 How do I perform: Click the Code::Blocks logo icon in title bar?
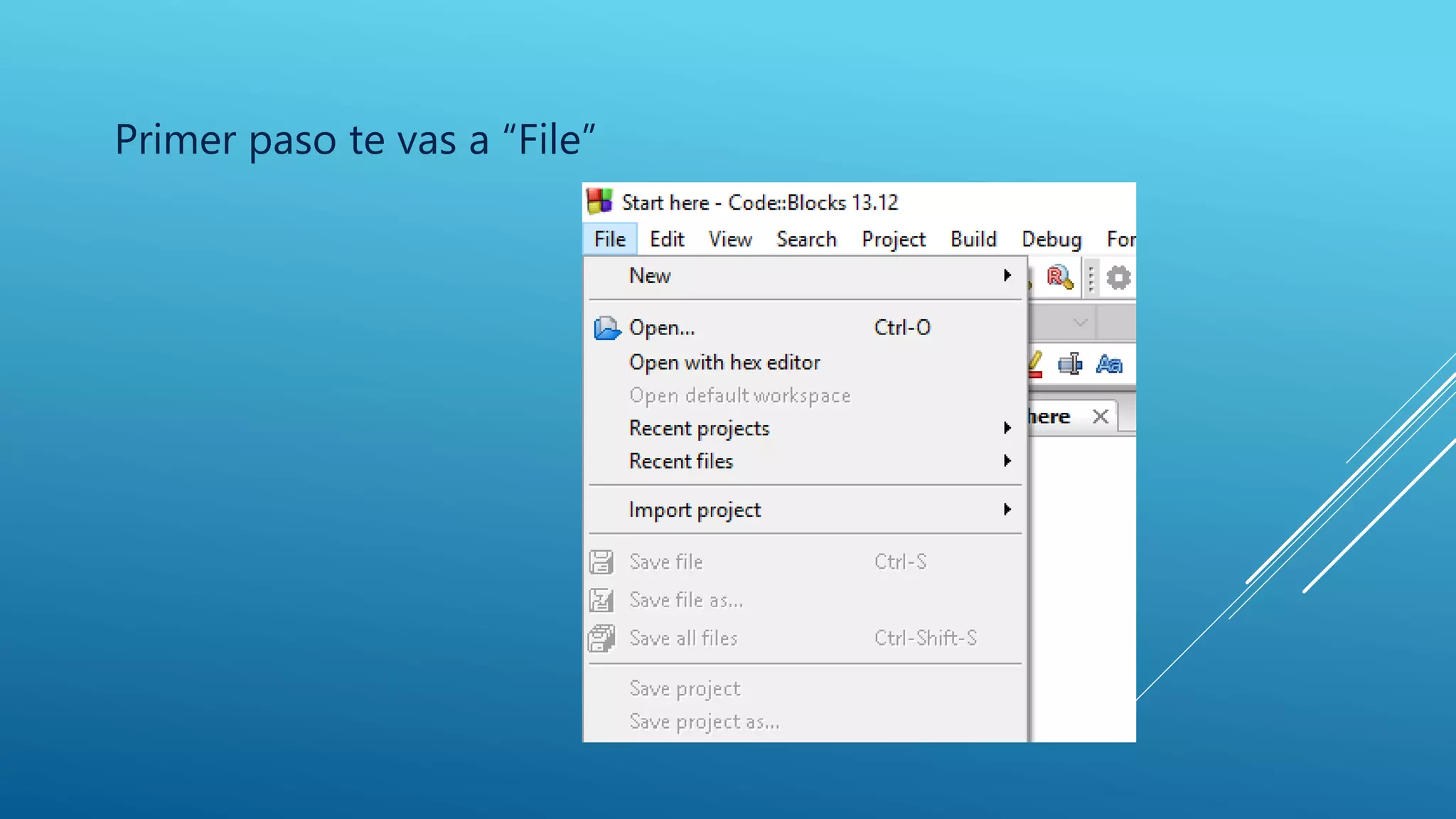(599, 201)
